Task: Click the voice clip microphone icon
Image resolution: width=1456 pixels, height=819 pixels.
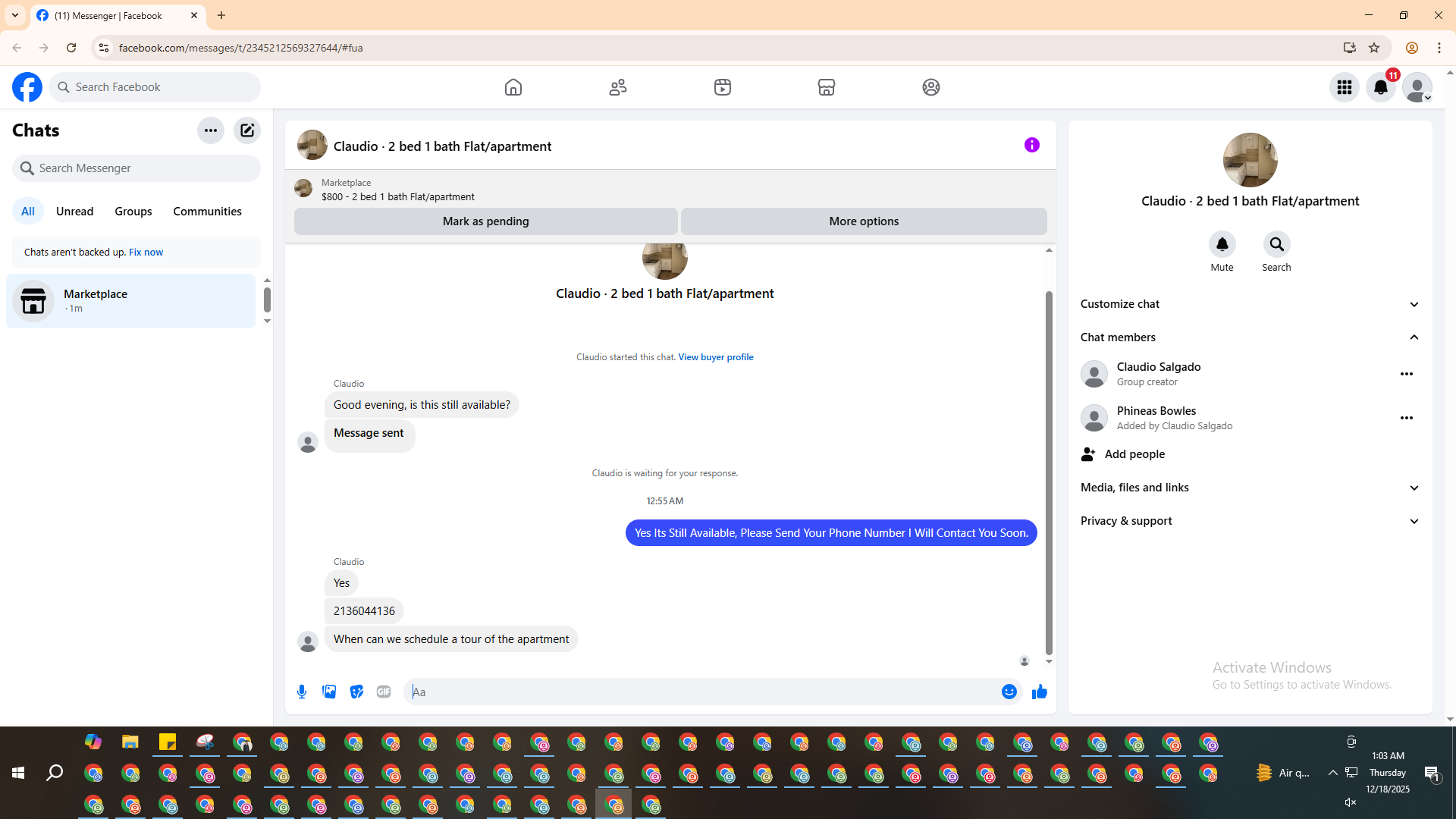Action: pyautogui.click(x=302, y=692)
